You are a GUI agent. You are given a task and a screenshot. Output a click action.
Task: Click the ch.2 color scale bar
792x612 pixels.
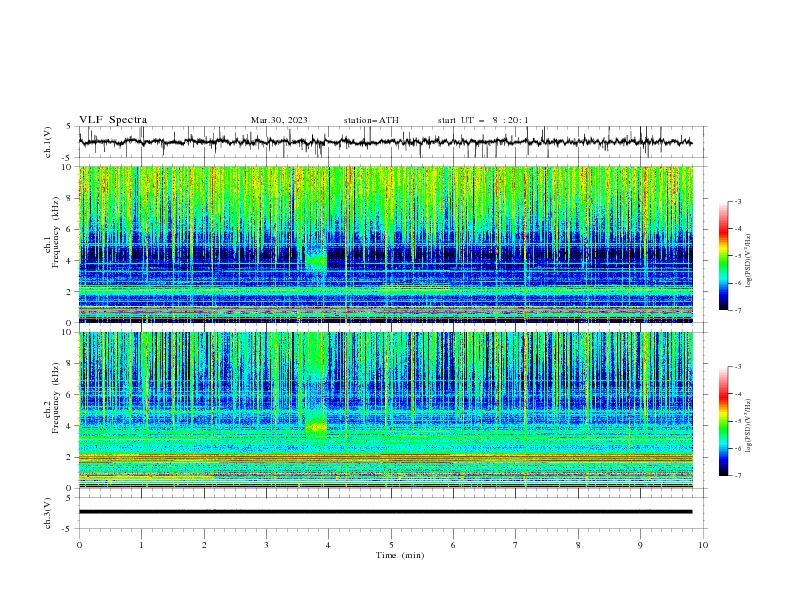click(x=723, y=421)
